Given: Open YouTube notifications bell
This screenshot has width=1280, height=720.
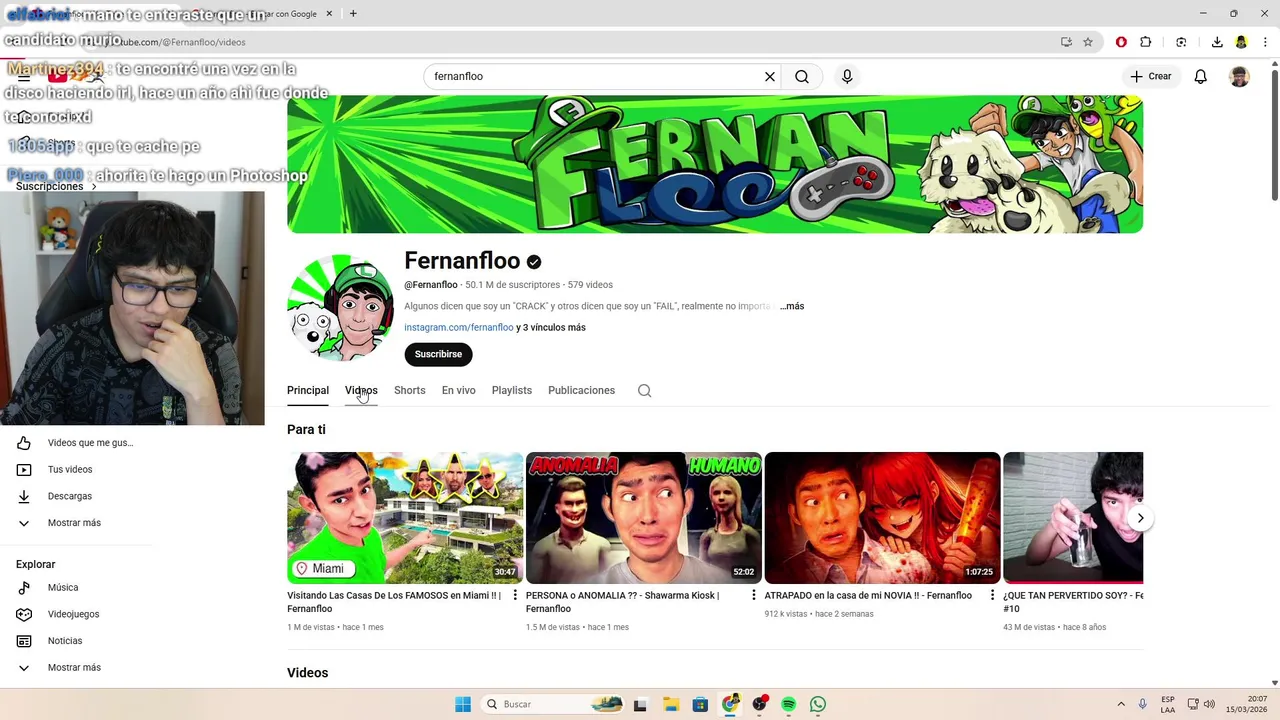Looking at the screenshot, I should pos(1201,76).
